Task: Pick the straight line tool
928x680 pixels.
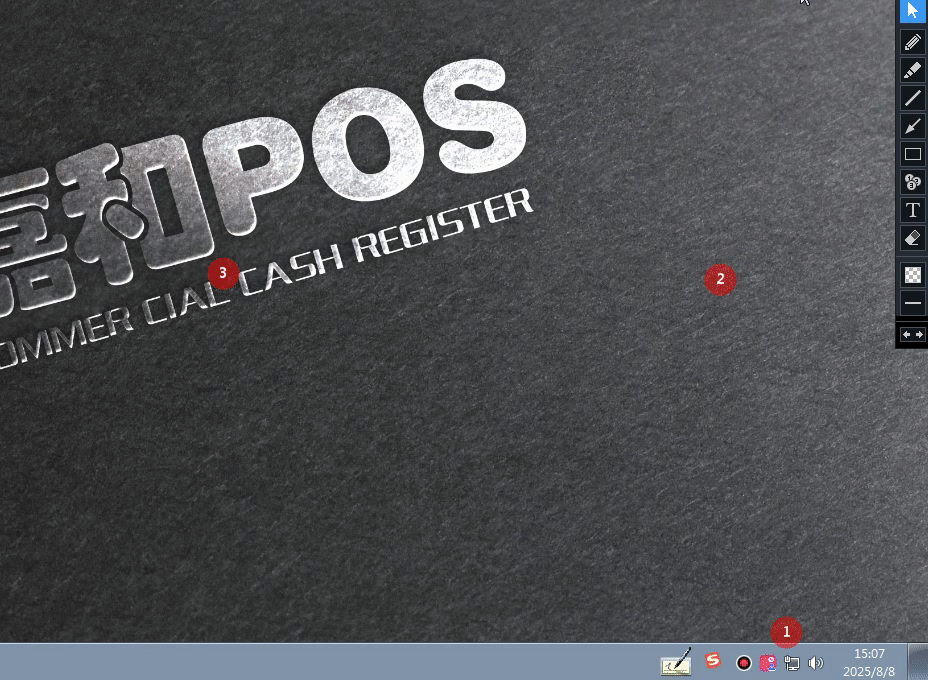Action: tap(912, 98)
